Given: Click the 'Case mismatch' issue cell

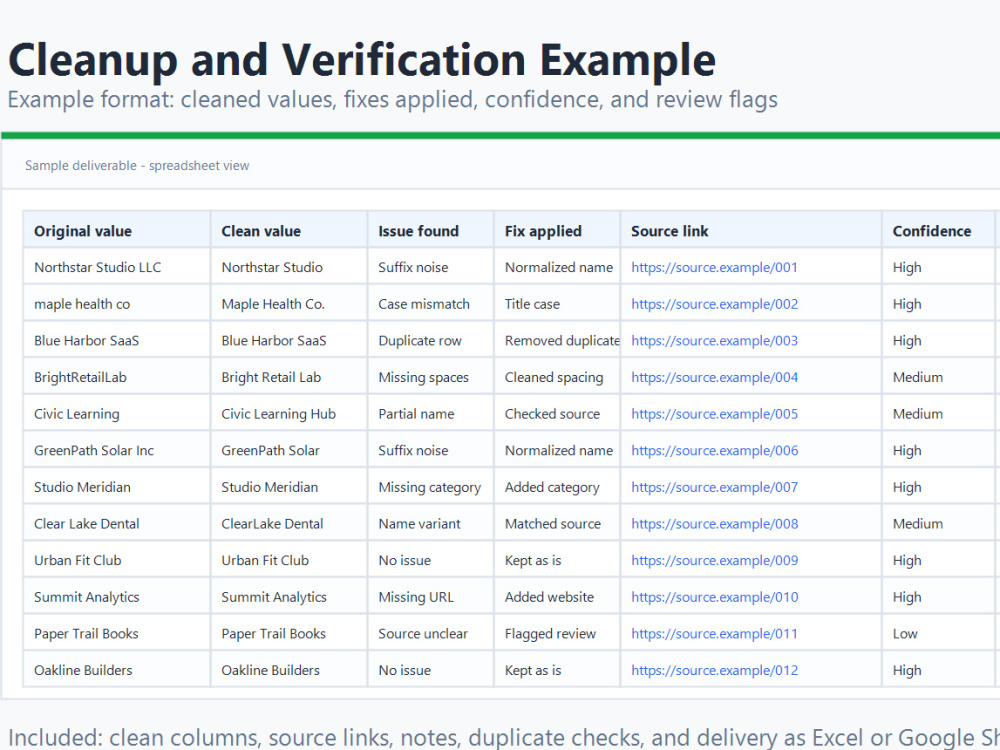Looking at the screenshot, I should (x=430, y=304).
